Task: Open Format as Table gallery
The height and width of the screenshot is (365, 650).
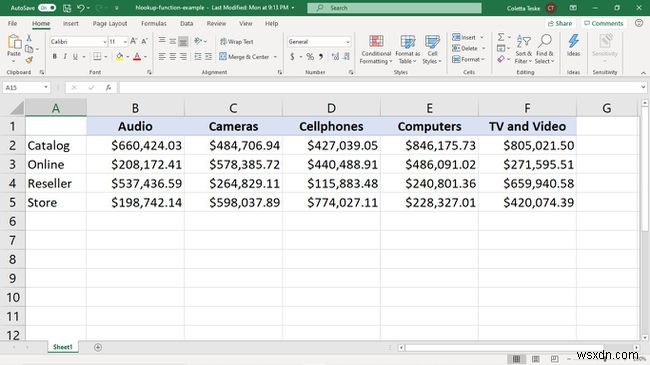Action: click(407, 49)
